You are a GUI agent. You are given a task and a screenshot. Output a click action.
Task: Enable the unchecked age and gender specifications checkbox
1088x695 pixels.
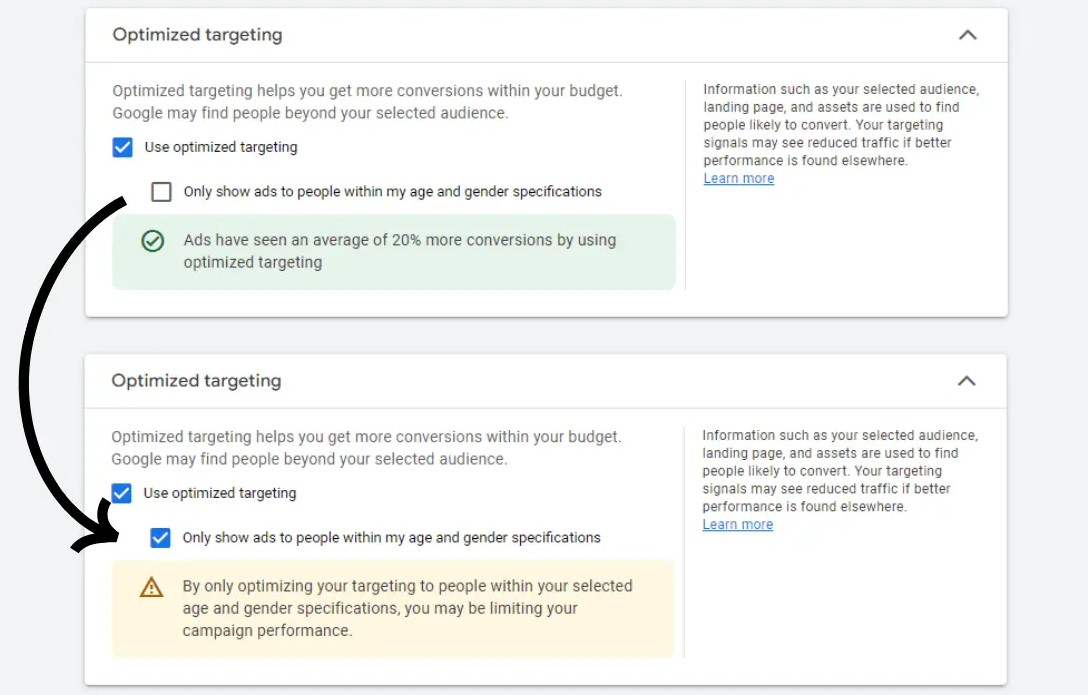point(161,192)
